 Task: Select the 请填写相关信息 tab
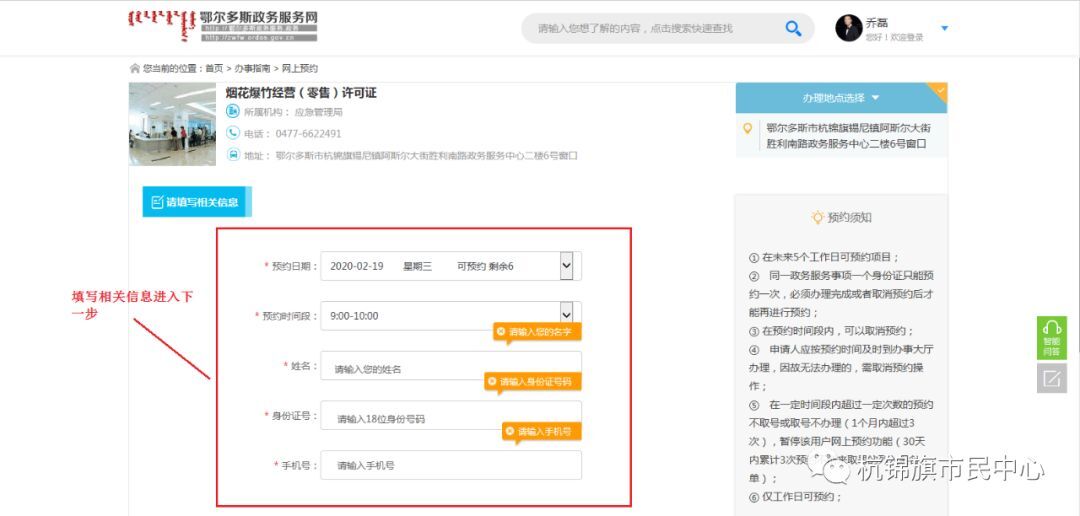point(195,202)
